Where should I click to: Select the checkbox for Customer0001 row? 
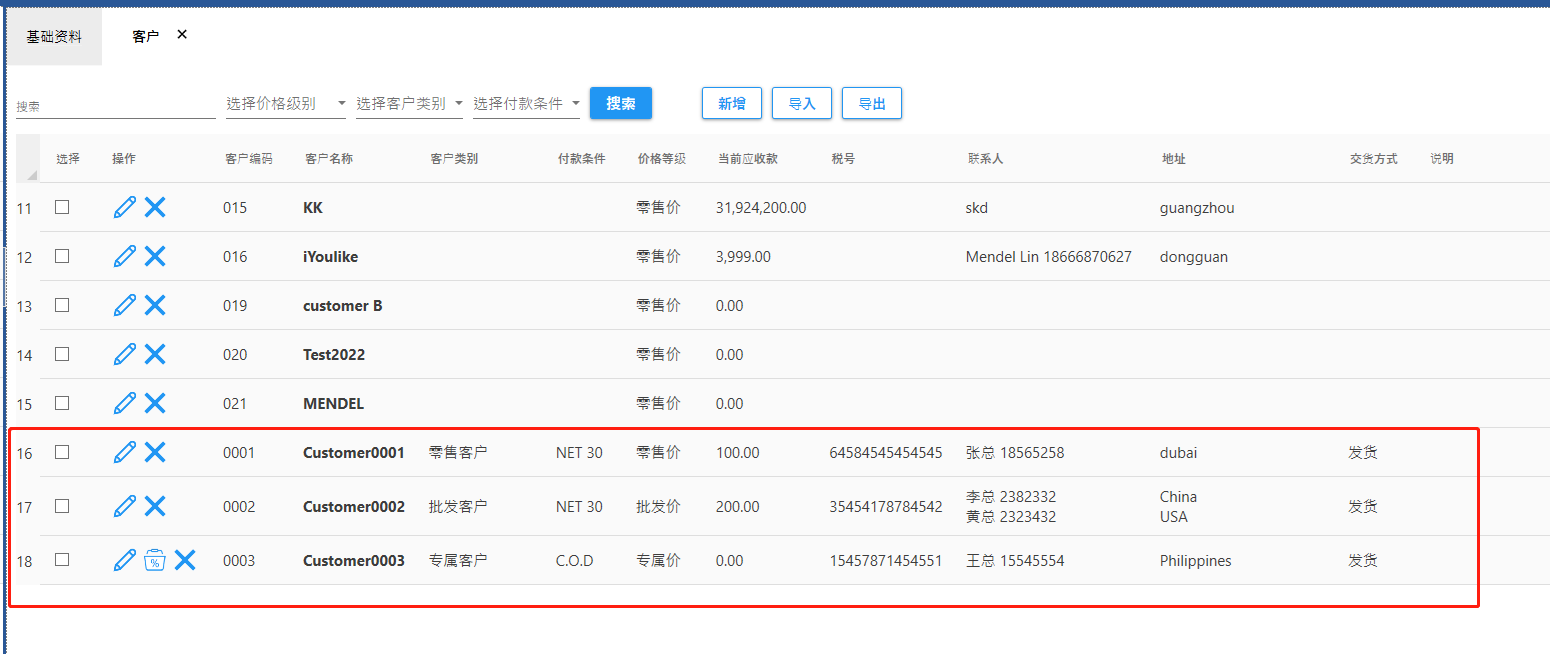pyautogui.click(x=62, y=452)
